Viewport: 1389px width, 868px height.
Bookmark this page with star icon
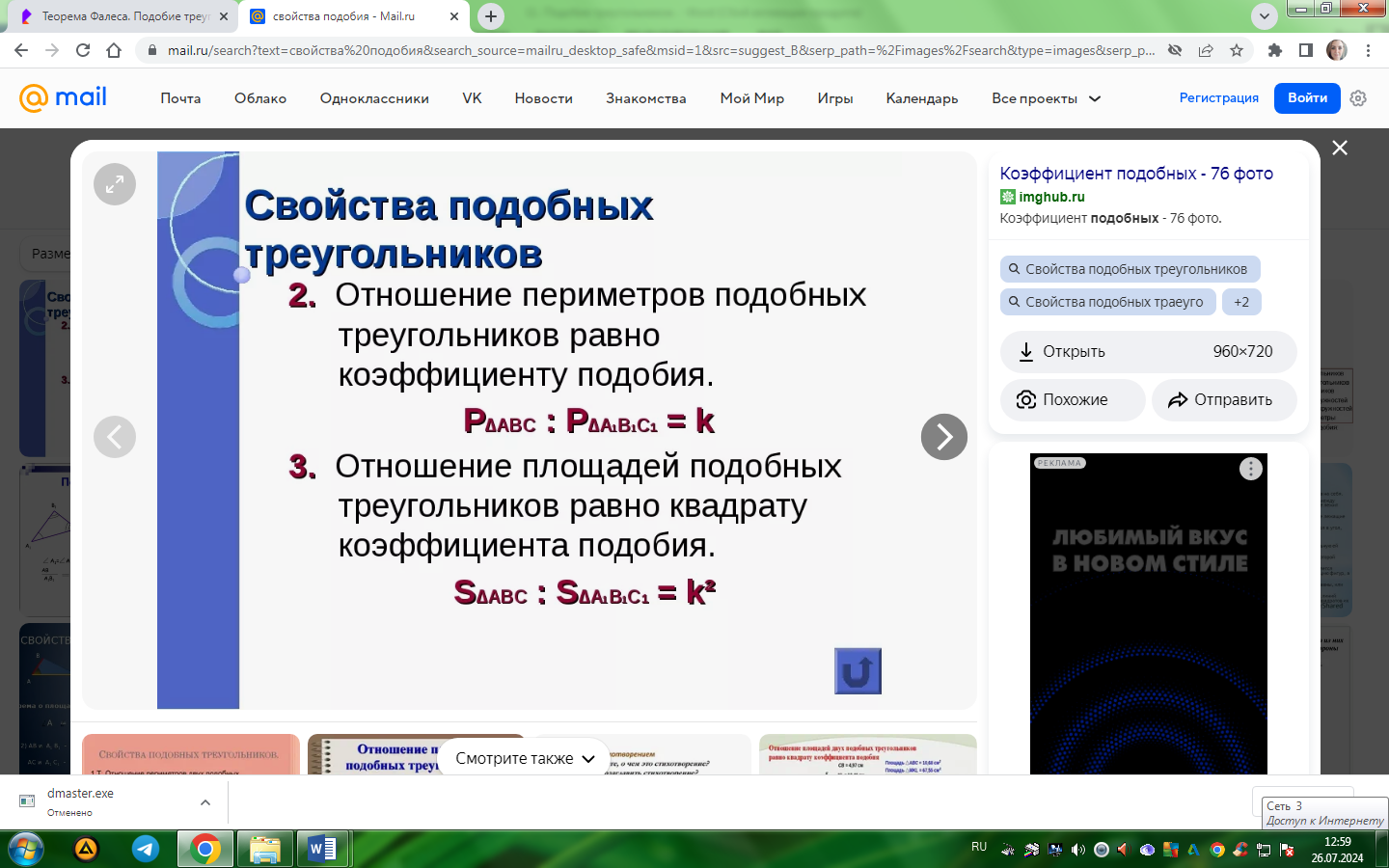[x=1237, y=50]
